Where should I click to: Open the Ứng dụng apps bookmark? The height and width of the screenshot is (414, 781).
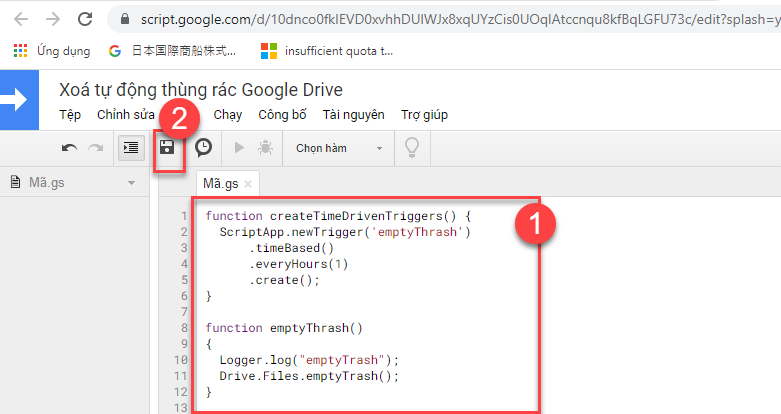52,51
